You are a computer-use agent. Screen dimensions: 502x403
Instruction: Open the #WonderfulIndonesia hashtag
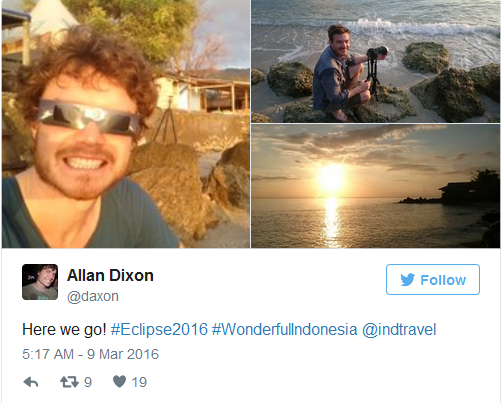pos(285,330)
